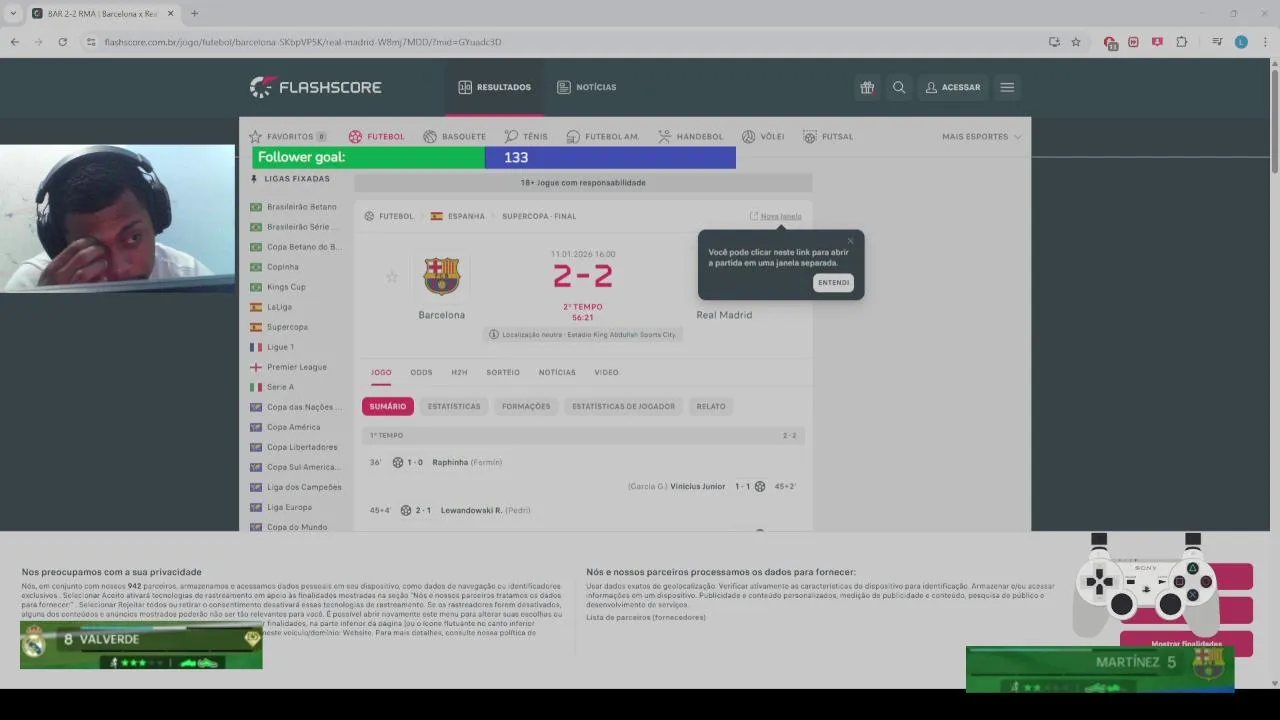Click the Barcelona team crest
This screenshot has width=1280, height=720.
coord(441,276)
